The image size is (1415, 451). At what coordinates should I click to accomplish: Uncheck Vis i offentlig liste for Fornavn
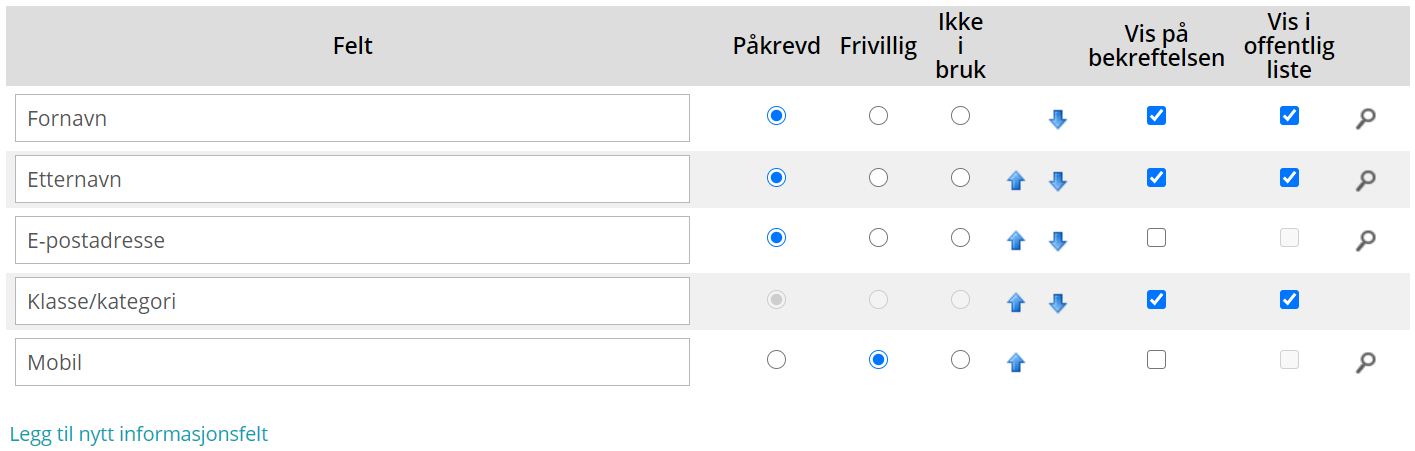click(1289, 116)
